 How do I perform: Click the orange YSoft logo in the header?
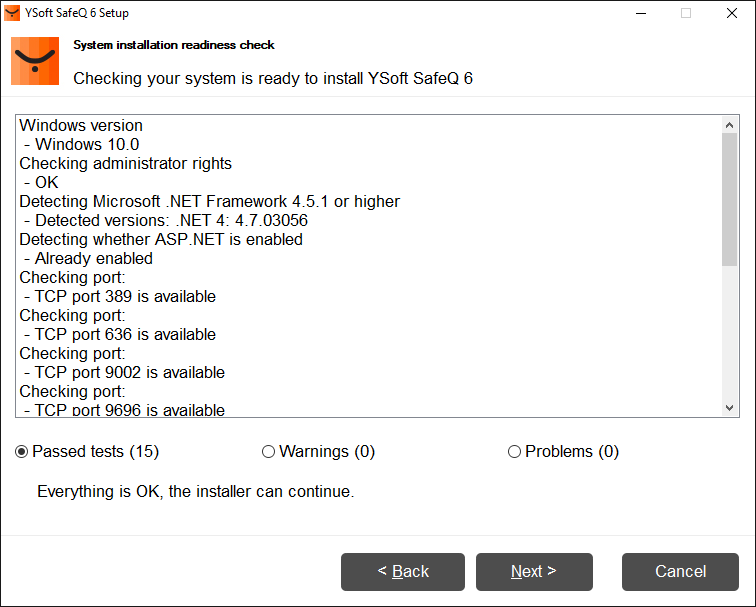pyautogui.click(x=35, y=61)
